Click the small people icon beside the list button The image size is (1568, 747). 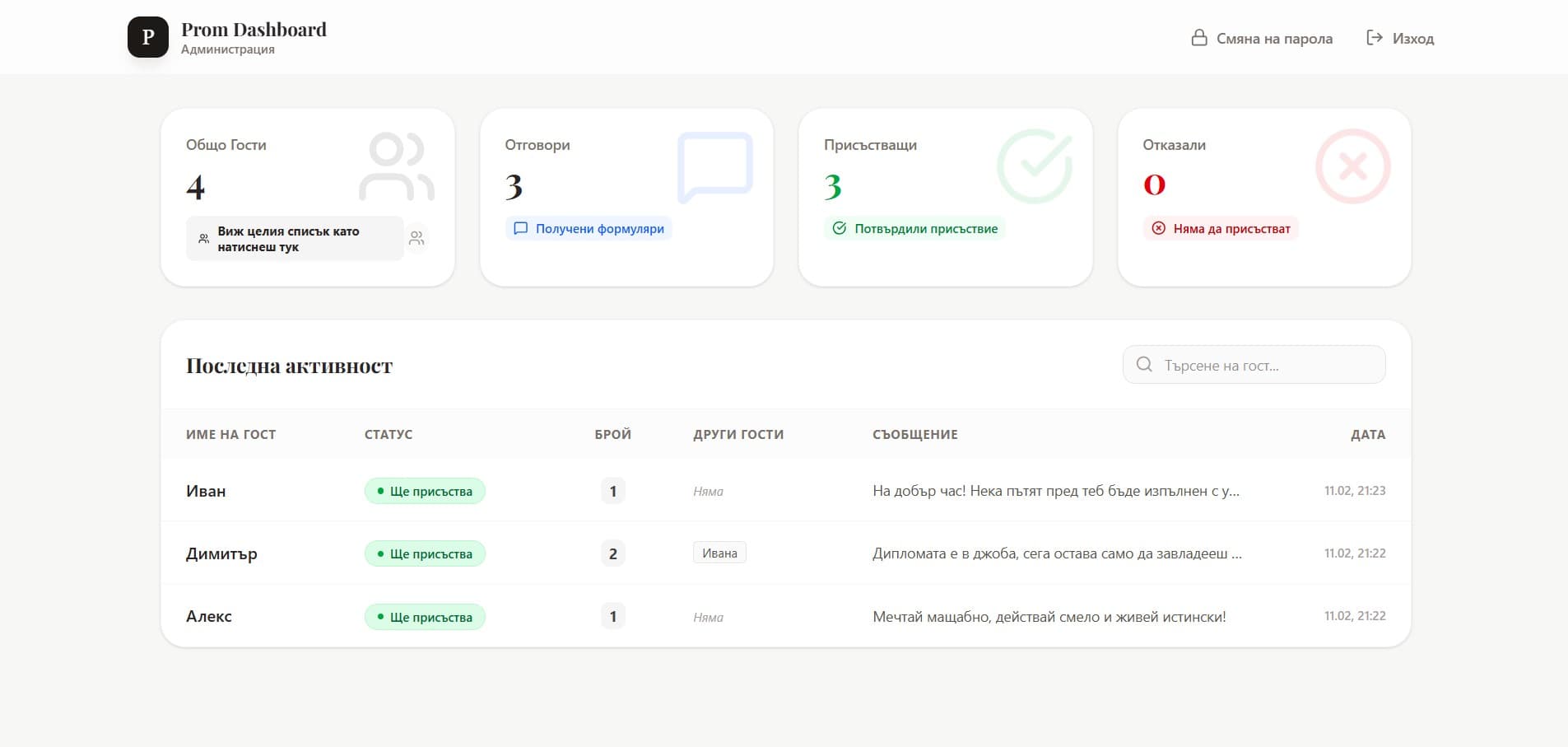point(416,238)
